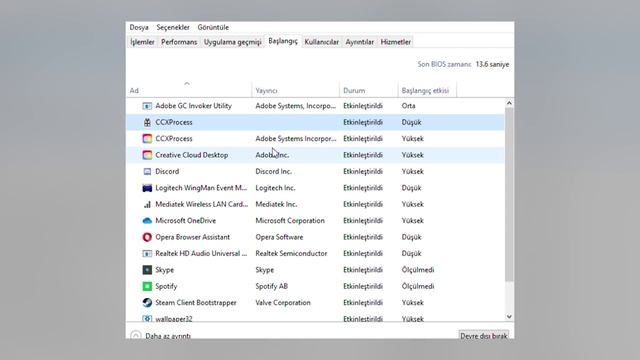The image size is (640, 360).
Task: Switch to the Performans tab
Action: pyautogui.click(x=179, y=42)
